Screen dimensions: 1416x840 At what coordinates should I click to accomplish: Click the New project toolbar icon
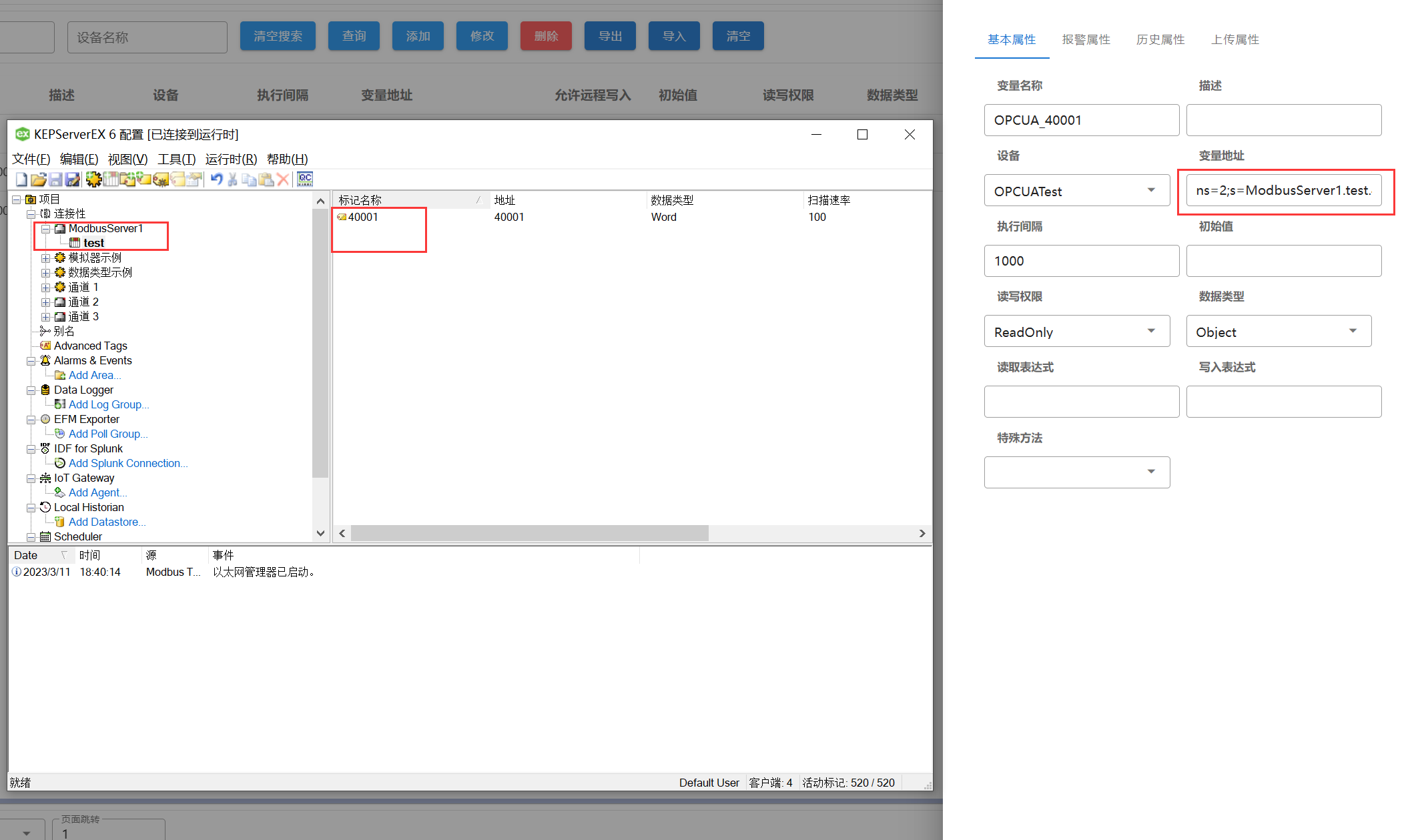pos(21,179)
